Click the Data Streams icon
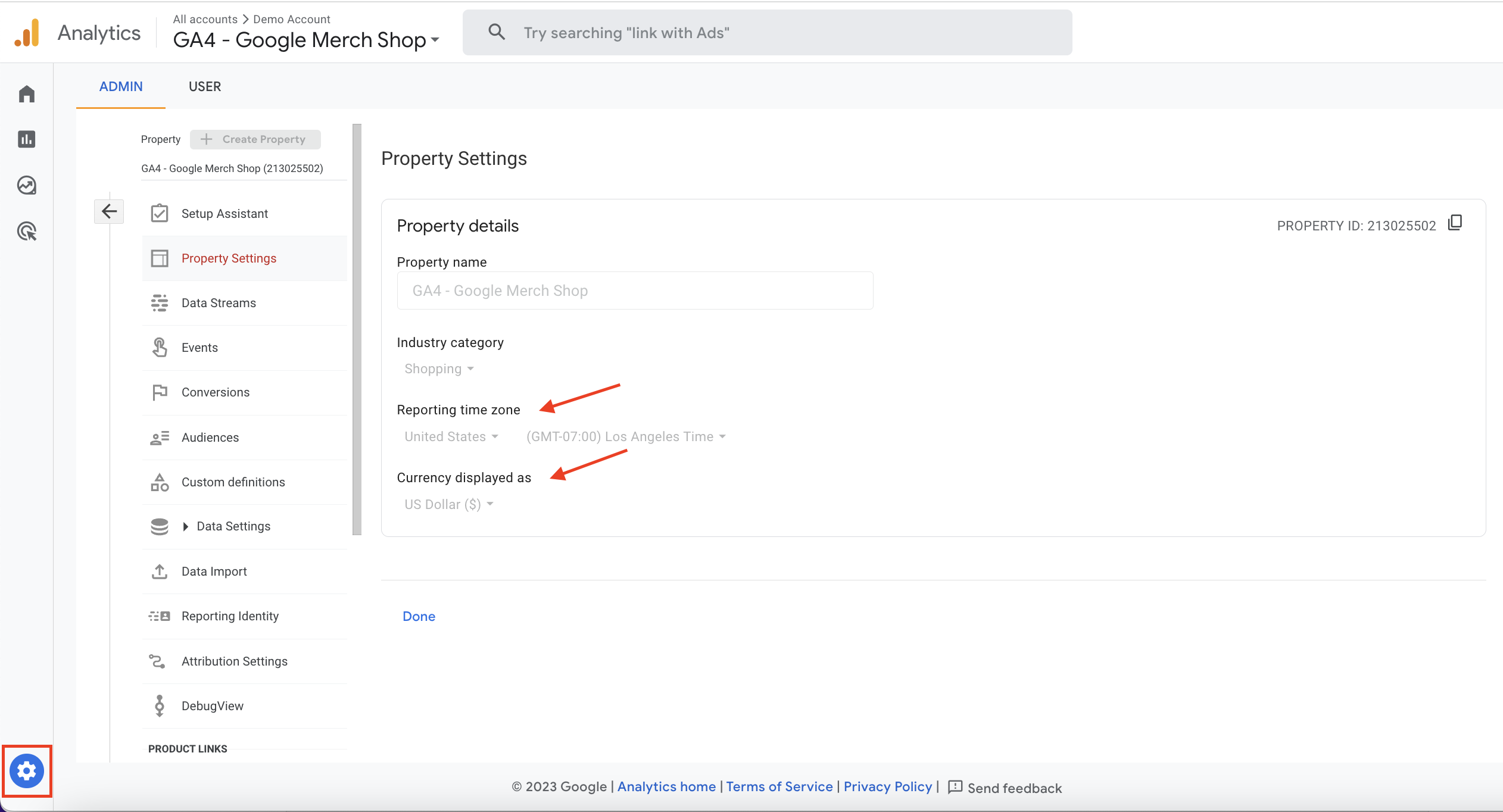 point(160,303)
